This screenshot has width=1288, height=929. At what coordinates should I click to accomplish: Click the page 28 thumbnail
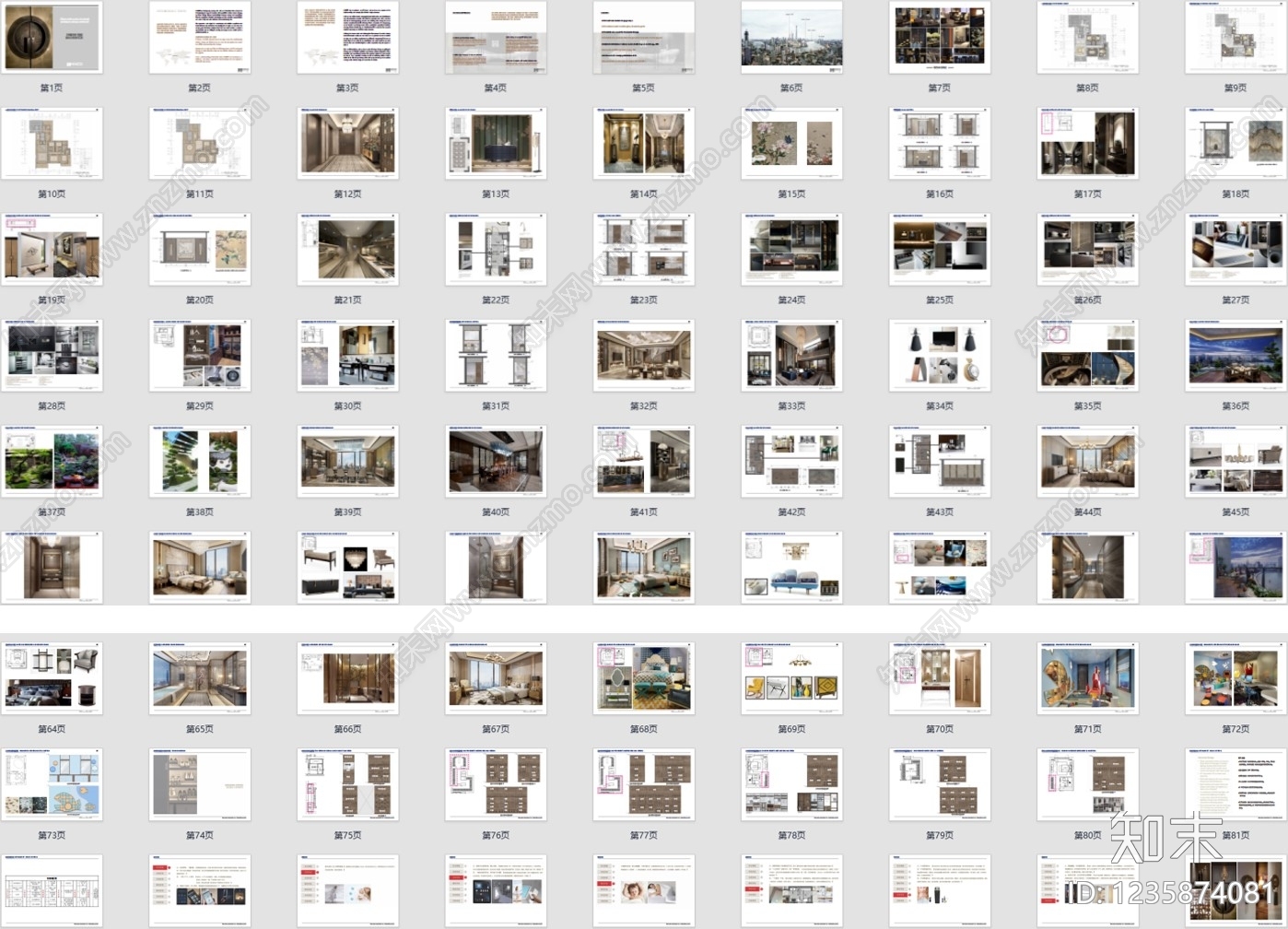point(52,356)
